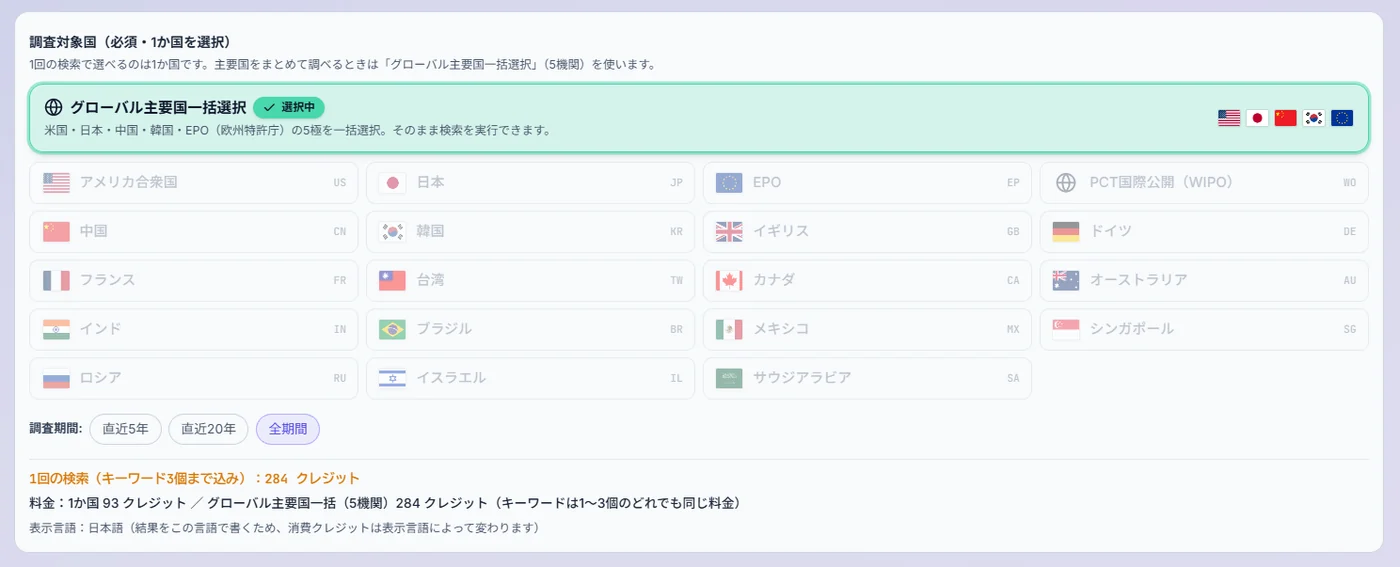1400x567 pixels.
Task: Click the SA code label
Action: [x=1013, y=379]
